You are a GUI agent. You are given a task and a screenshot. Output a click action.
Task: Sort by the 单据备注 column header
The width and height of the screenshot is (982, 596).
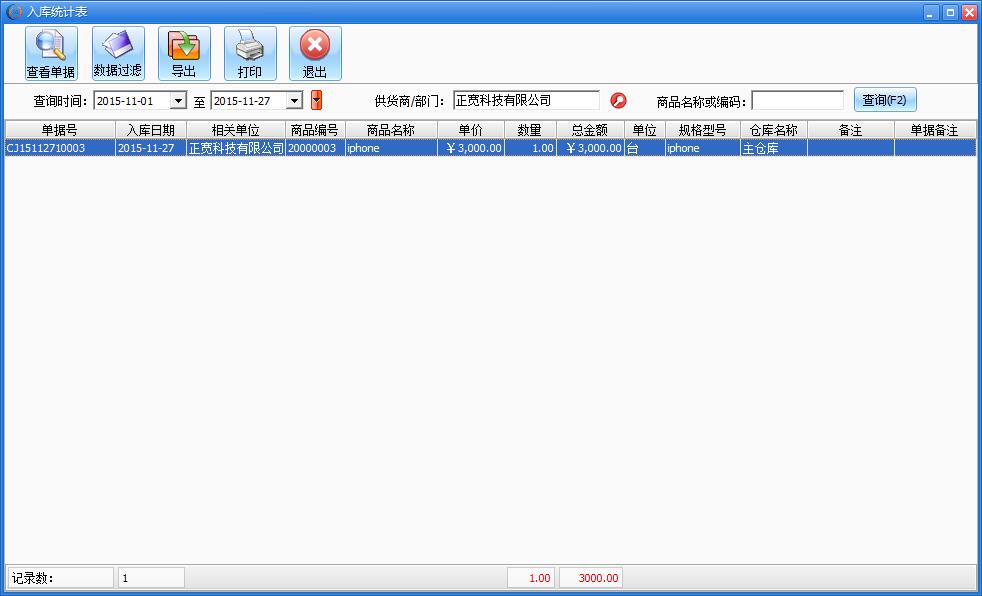click(934, 130)
